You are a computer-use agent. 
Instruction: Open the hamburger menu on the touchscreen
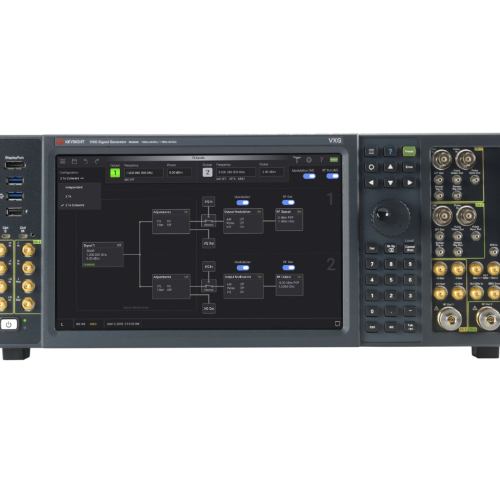[63, 161]
